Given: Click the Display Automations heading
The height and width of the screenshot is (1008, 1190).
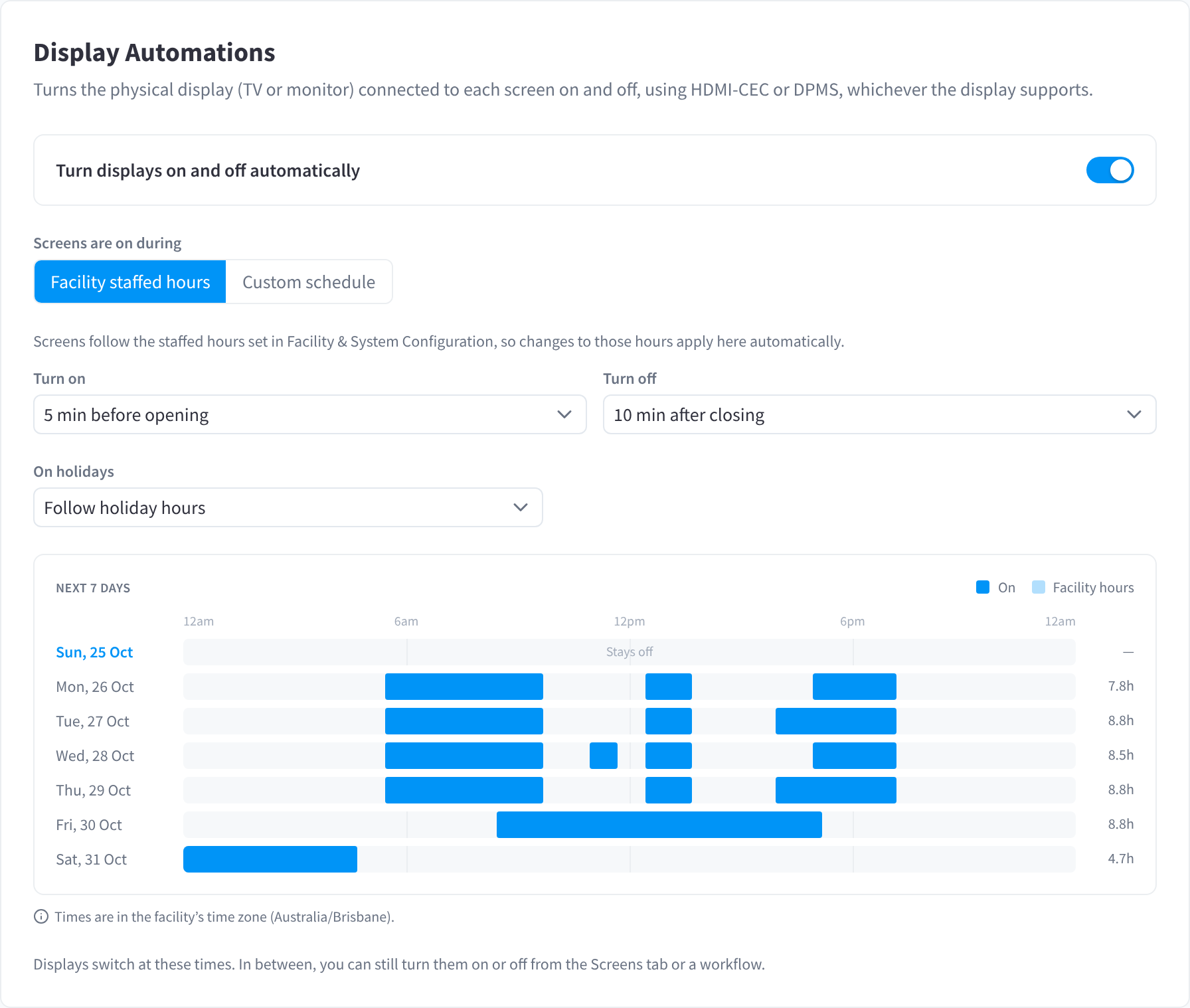Looking at the screenshot, I should click(x=154, y=52).
